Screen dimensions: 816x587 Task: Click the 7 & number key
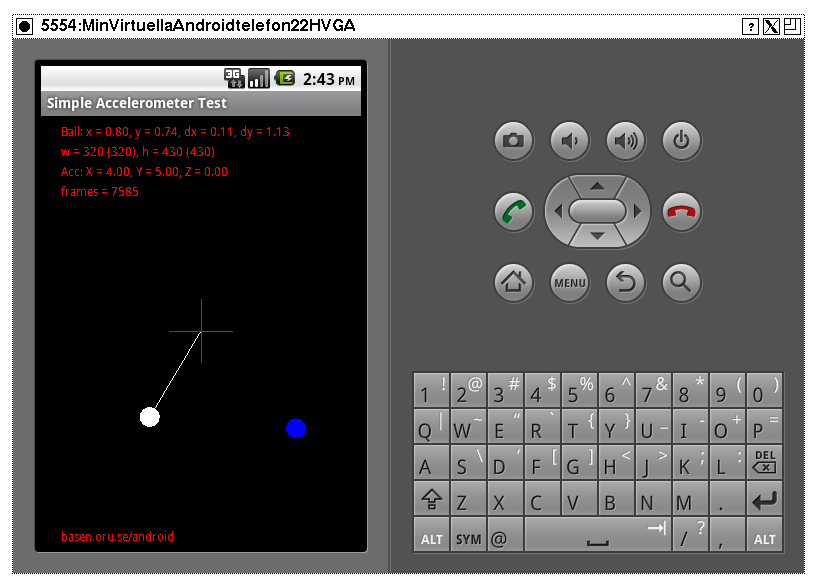[654, 390]
